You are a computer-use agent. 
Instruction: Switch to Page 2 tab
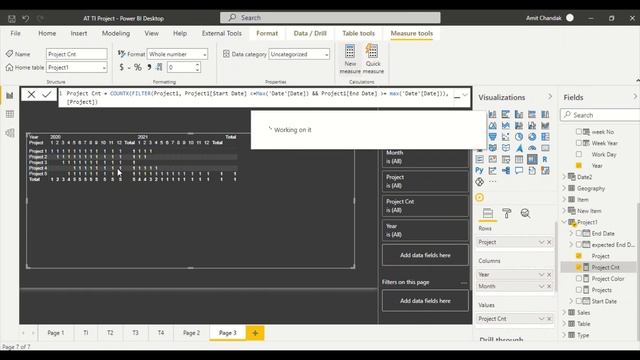coord(191,333)
